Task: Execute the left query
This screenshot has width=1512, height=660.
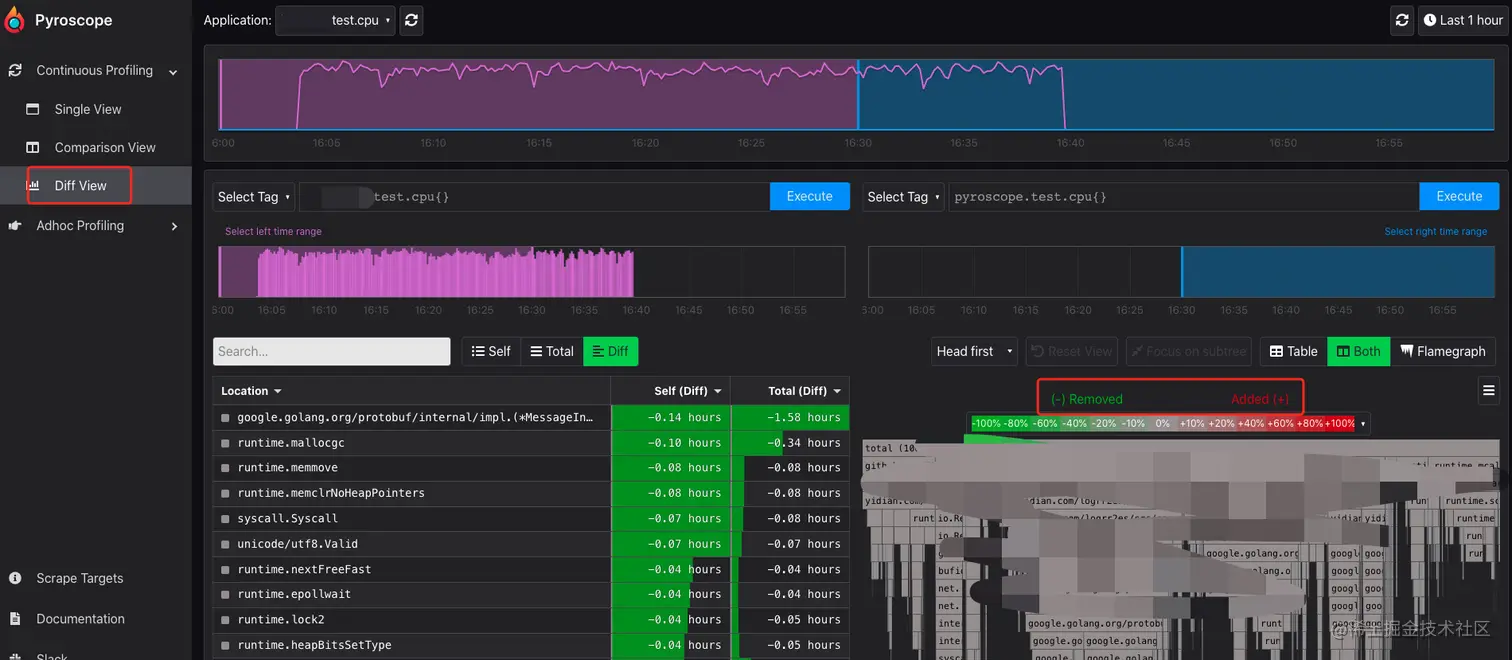Action: (809, 196)
